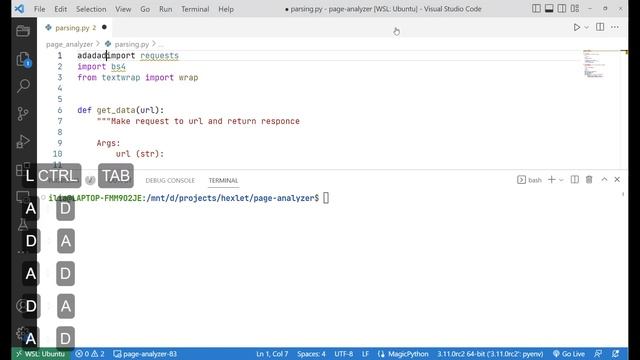
Task: Open the notifications bell icon
Action: [x=616, y=354]
